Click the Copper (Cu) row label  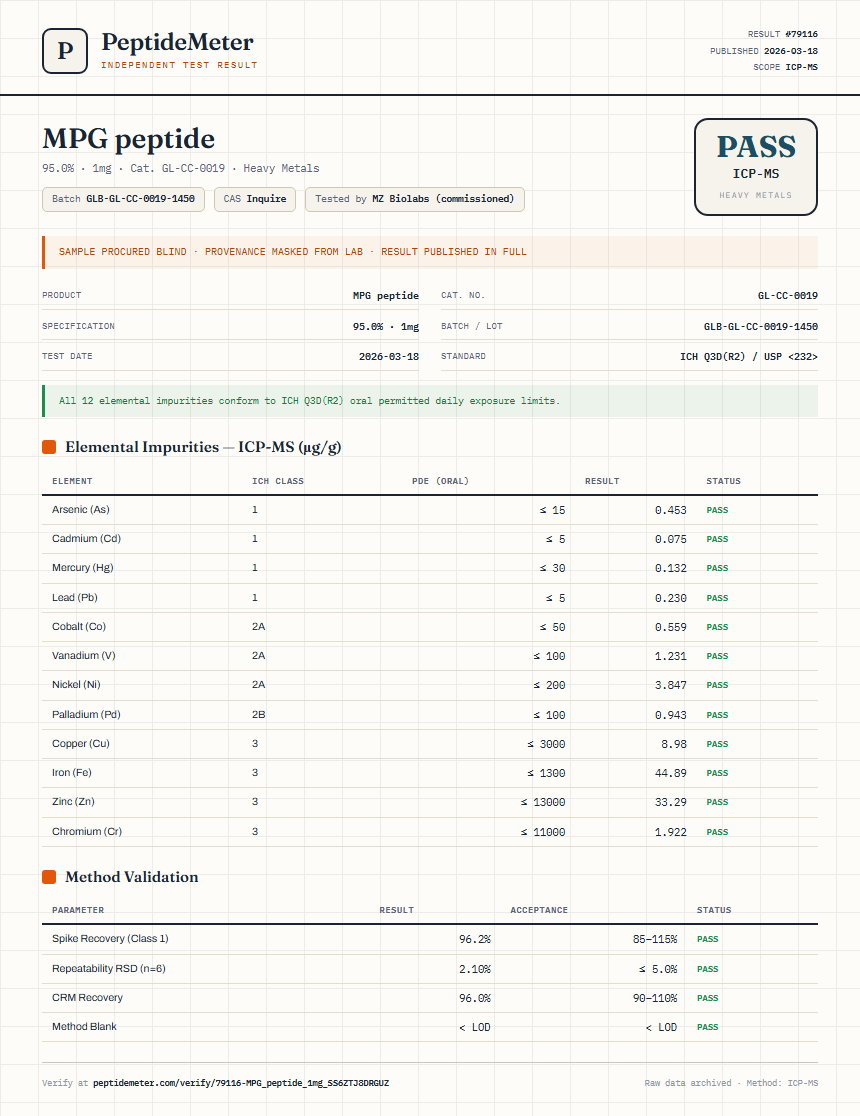80,744
